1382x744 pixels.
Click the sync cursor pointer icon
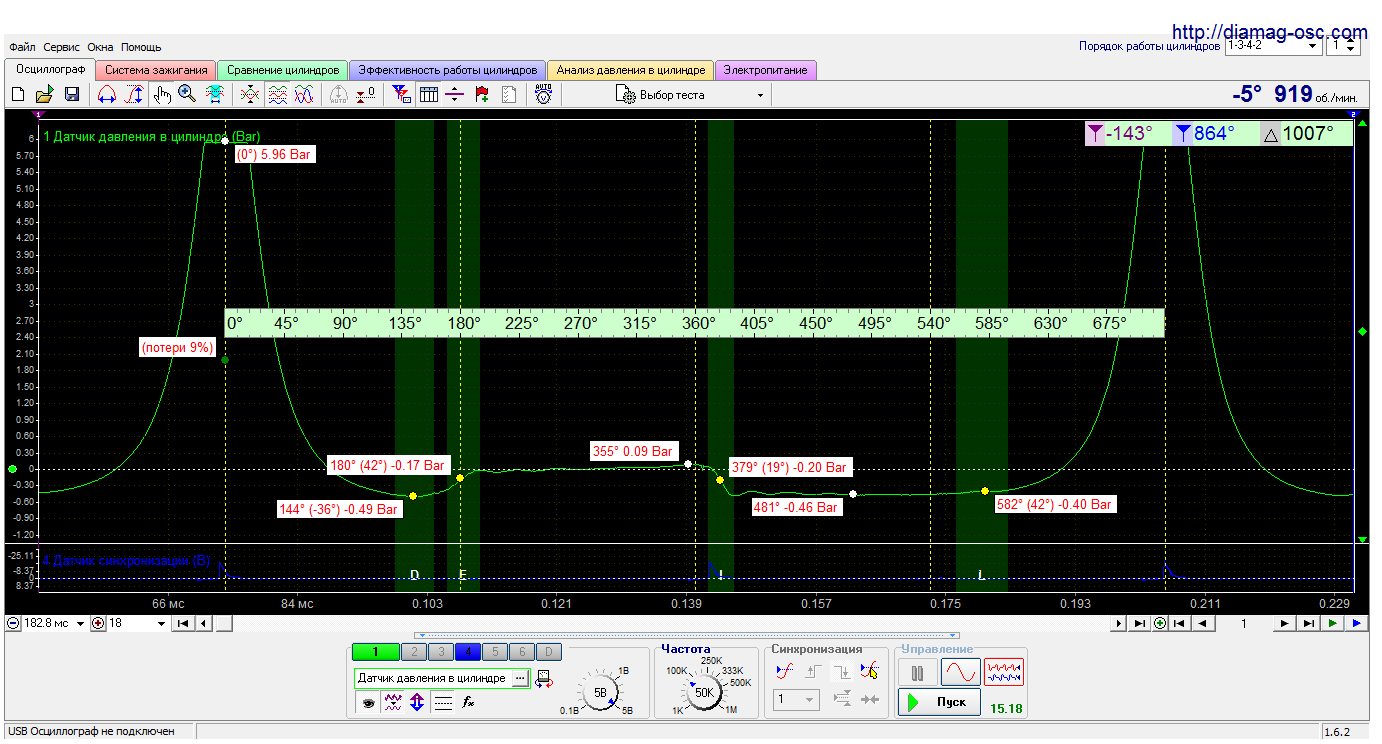(870, 672)
